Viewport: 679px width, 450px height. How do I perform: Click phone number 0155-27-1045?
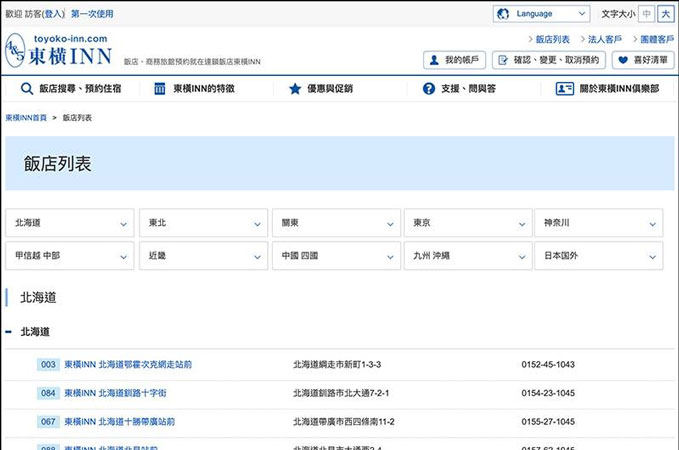pyautogui.click(x=548, y=422)
